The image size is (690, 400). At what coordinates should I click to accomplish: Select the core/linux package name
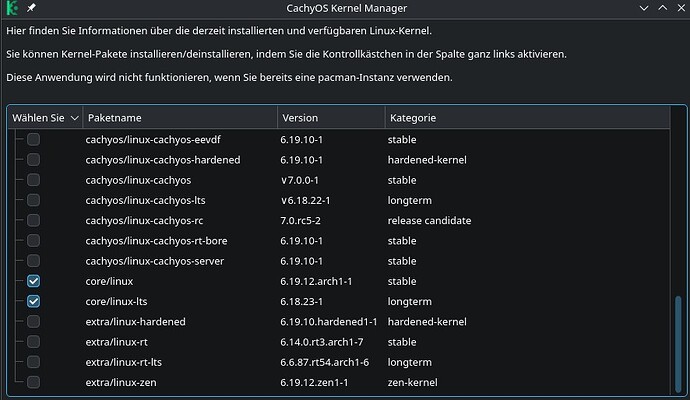pyautogui.click(x=109, y=281)
